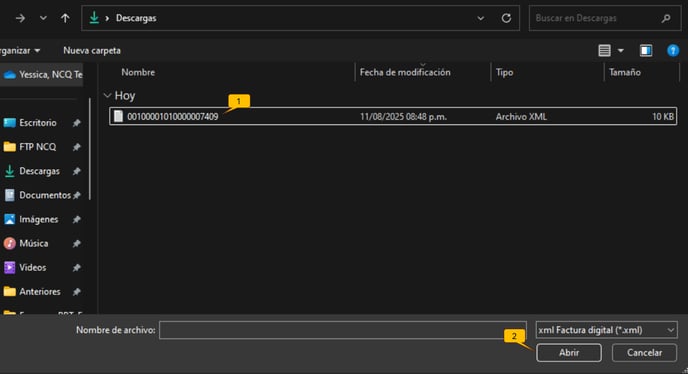Sort by the Nombre column

tap(138, 72)
